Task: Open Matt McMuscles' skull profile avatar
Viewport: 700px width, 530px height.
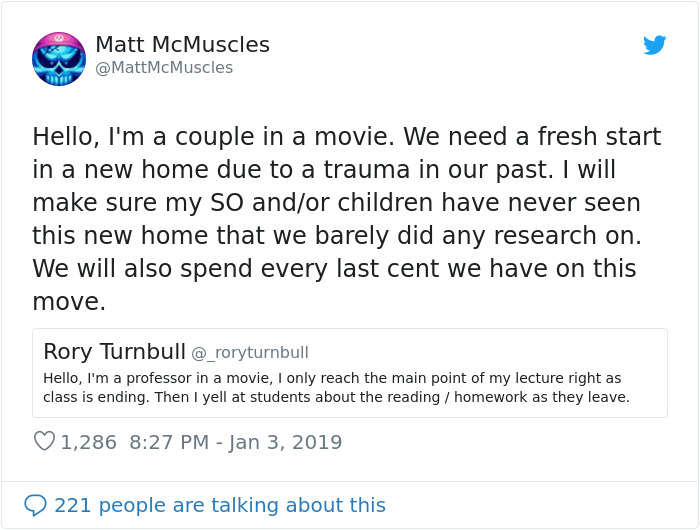Action: click(x=59, y=58)
